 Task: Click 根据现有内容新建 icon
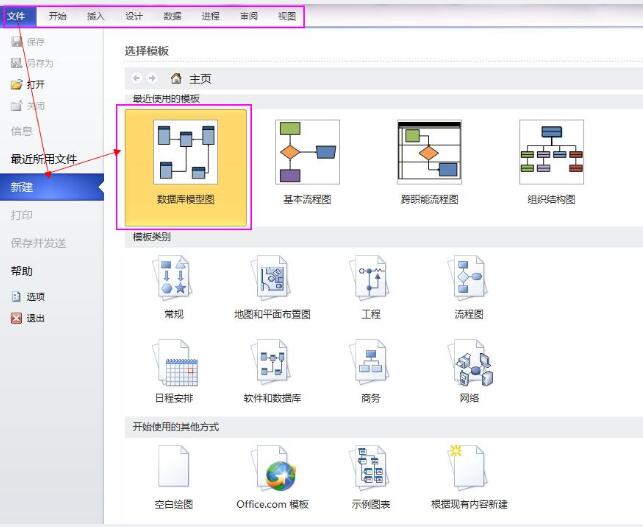click(468, 467)
